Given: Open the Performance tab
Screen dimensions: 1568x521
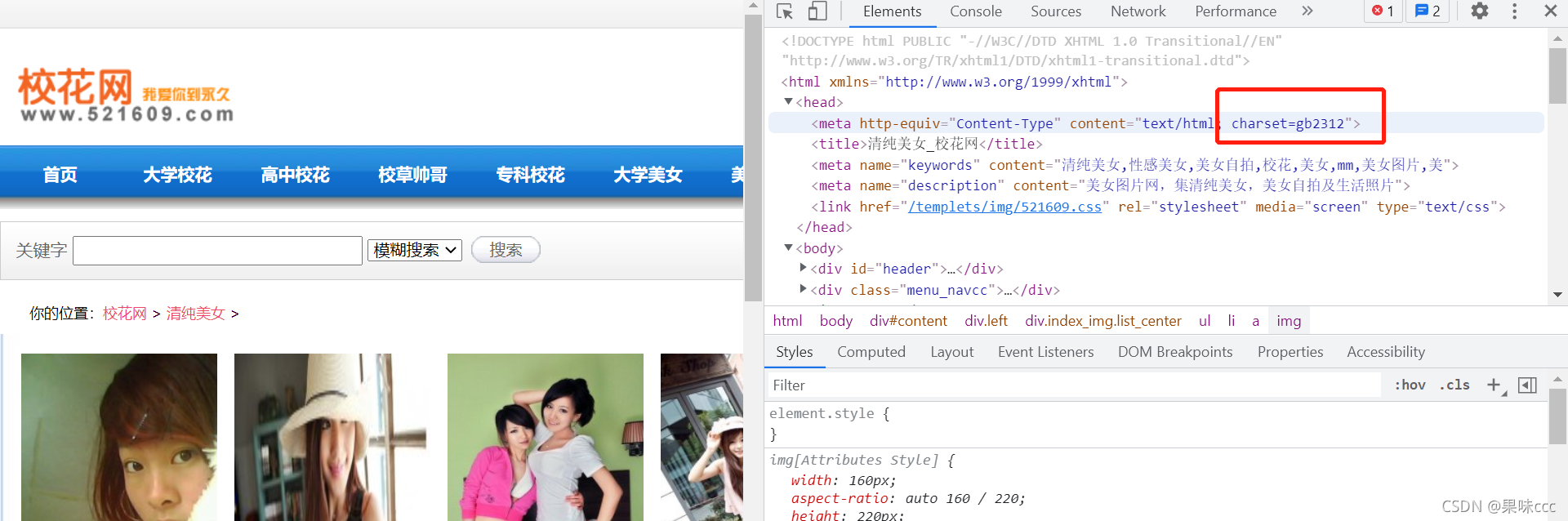Looking at the screenshot, I should click(1236, 11).
